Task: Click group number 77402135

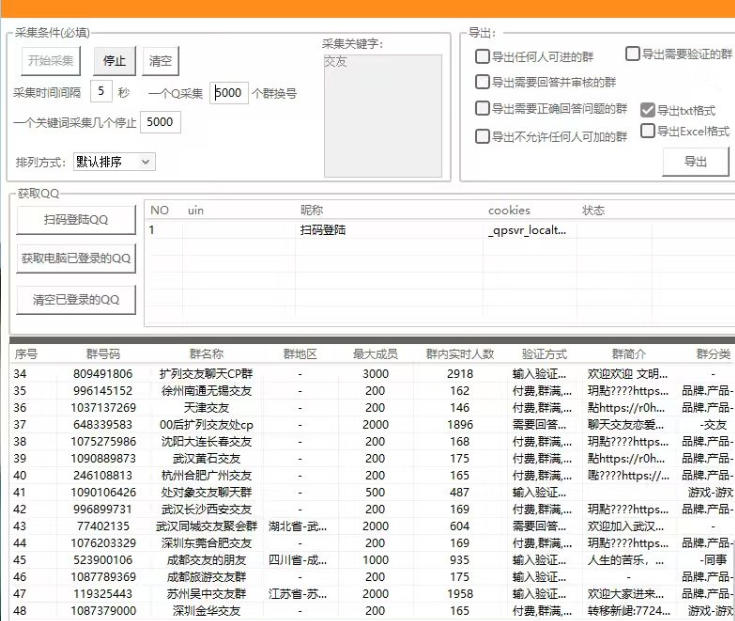Action: 103,526
